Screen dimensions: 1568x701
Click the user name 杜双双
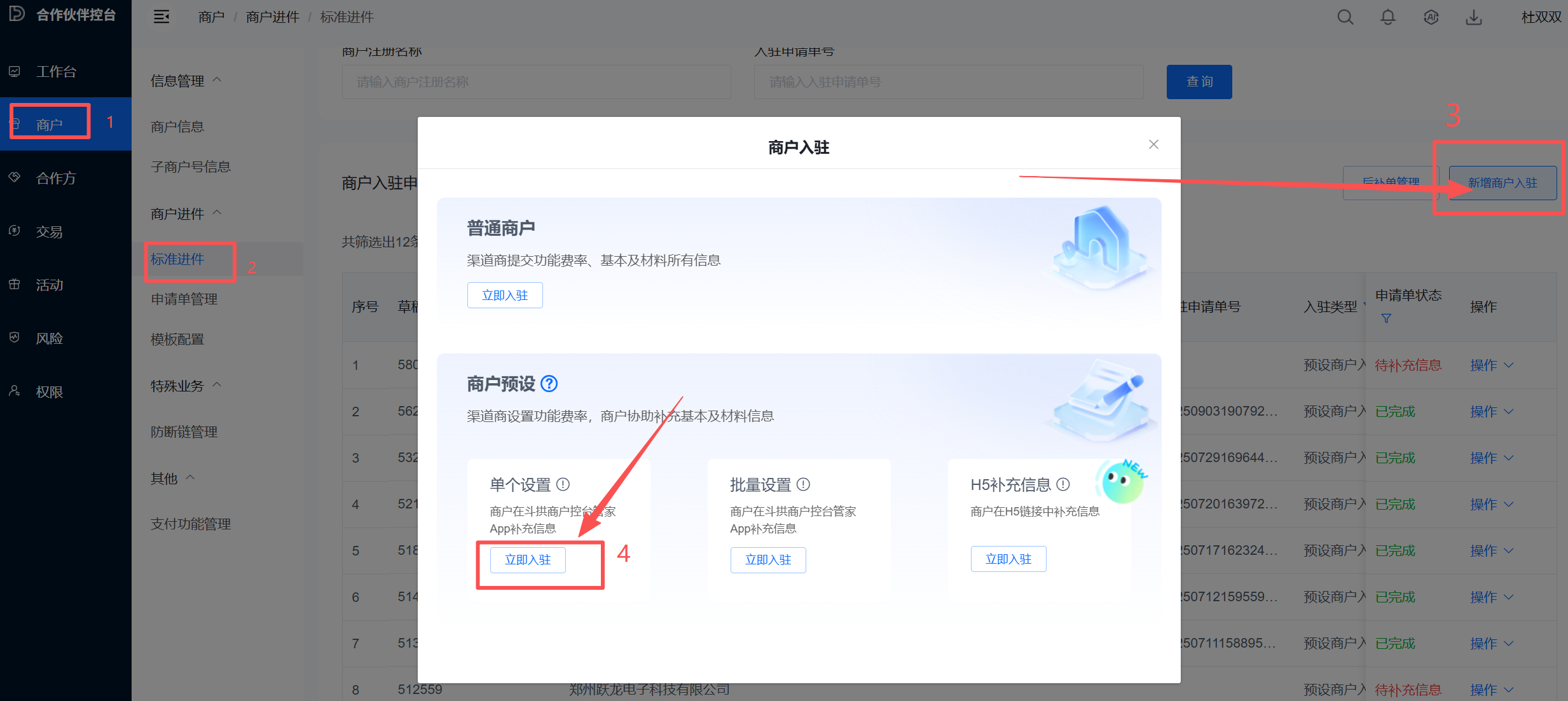click(1541, 17)
